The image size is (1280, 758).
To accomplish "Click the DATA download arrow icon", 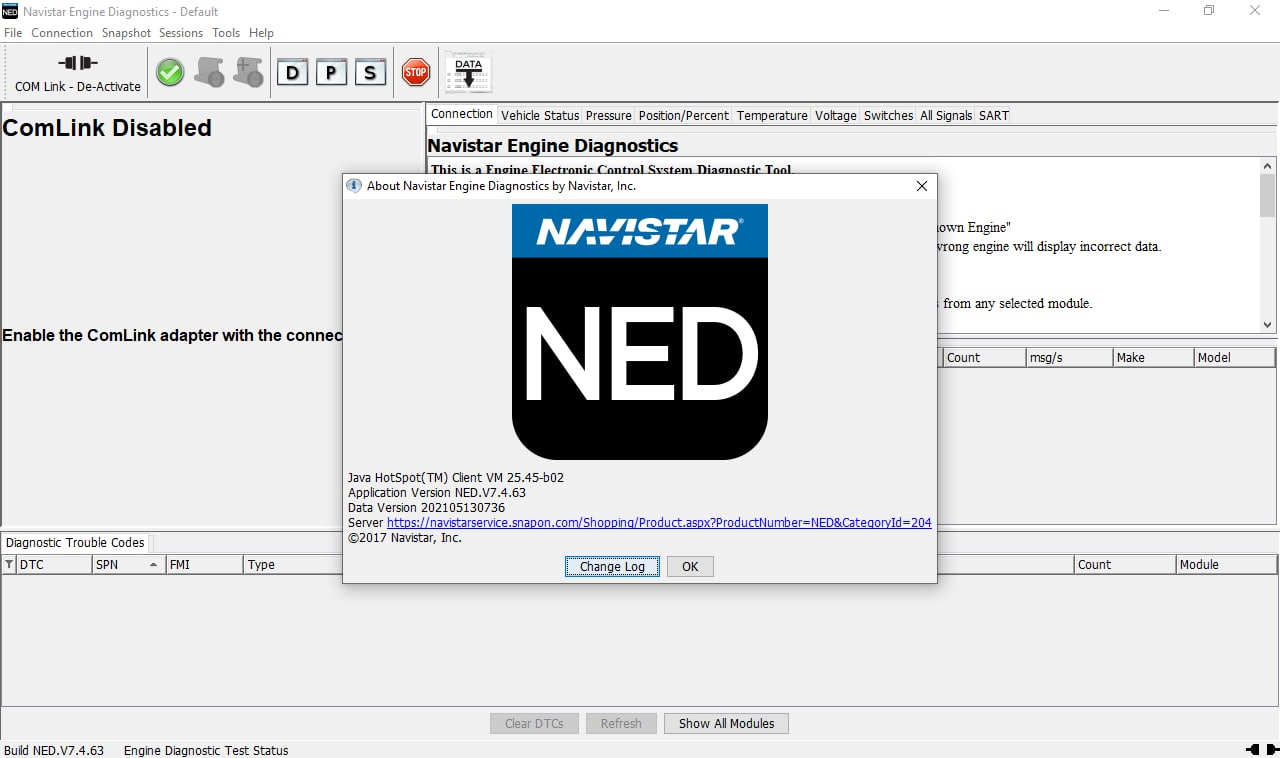I will coord(468,73).
